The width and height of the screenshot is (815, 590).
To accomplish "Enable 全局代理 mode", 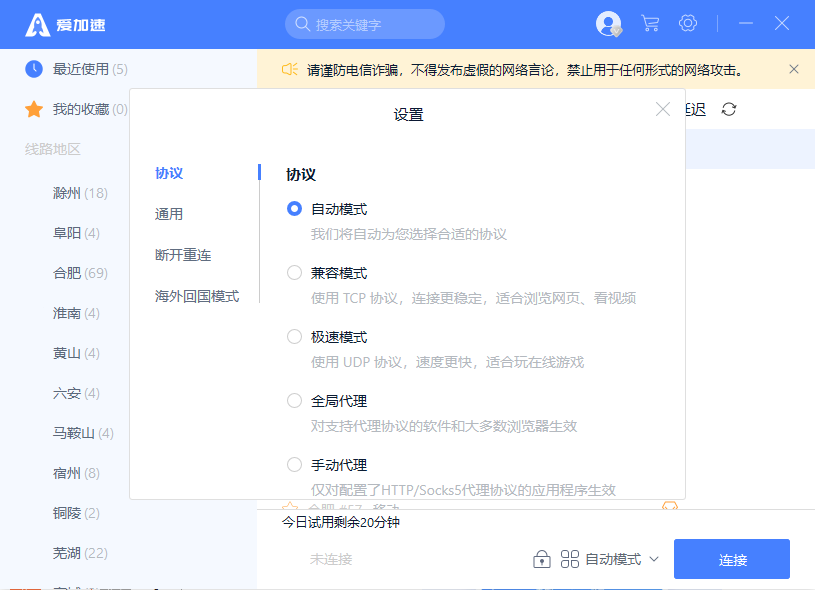I will tap(295, 400).
